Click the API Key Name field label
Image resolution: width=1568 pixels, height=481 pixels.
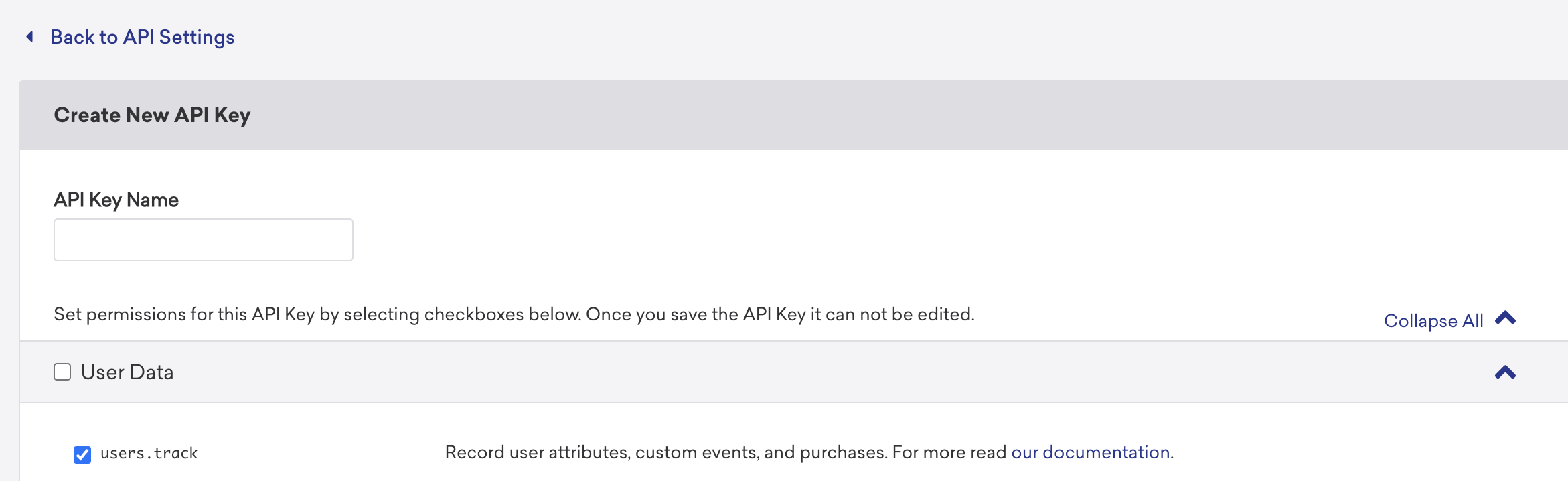[x=116, y=200]
